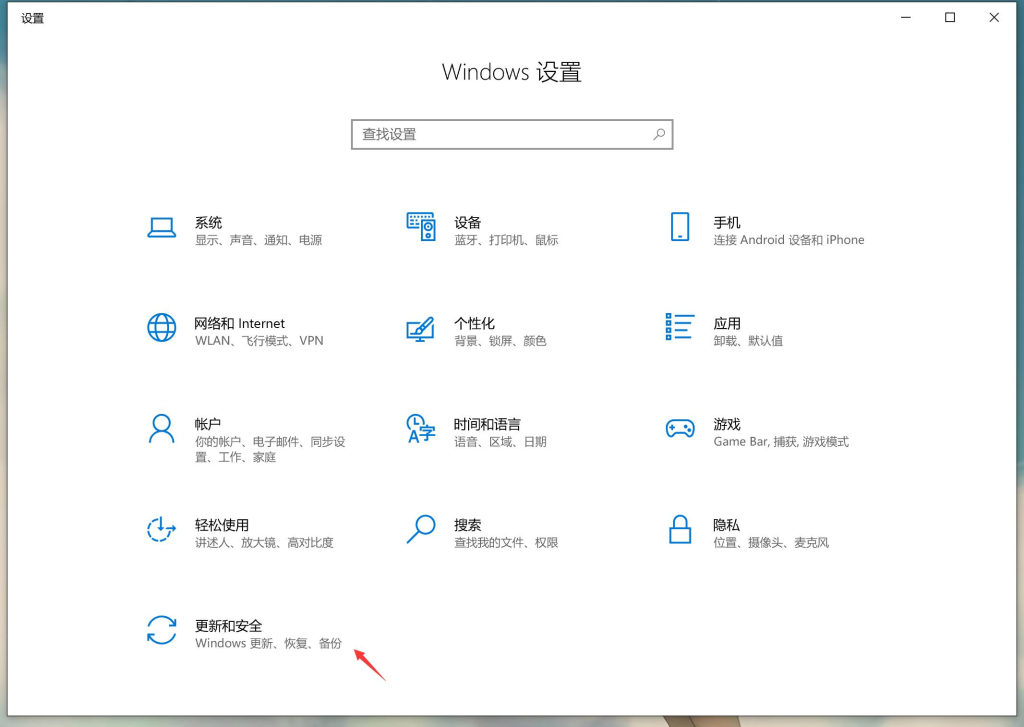
Task: Open the 更新和安全 sync arrows icon
Action: [161, 630]
